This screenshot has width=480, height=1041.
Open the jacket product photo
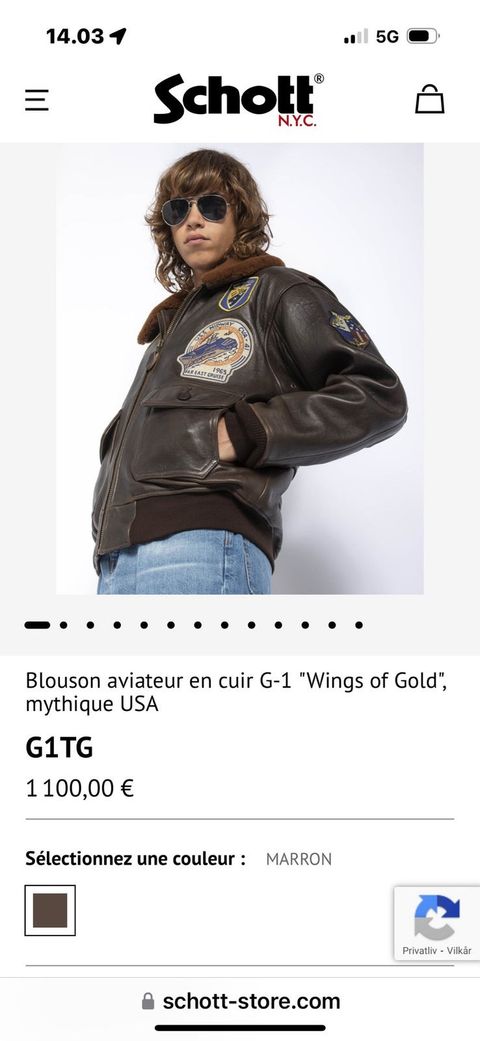240,368
